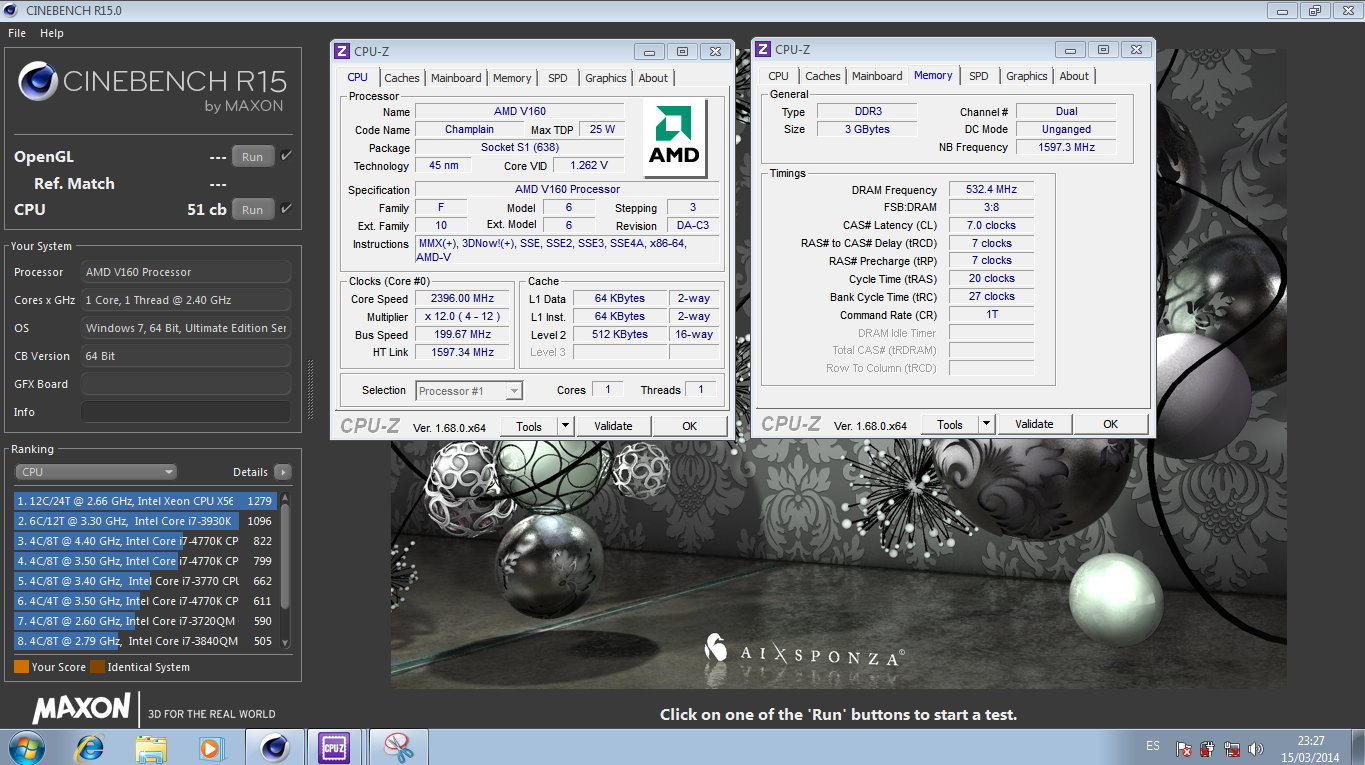The image size is (1365, 765).
Task: Select Graphics tab in right CPU-Z window
Action: [x=1027, y=76]
